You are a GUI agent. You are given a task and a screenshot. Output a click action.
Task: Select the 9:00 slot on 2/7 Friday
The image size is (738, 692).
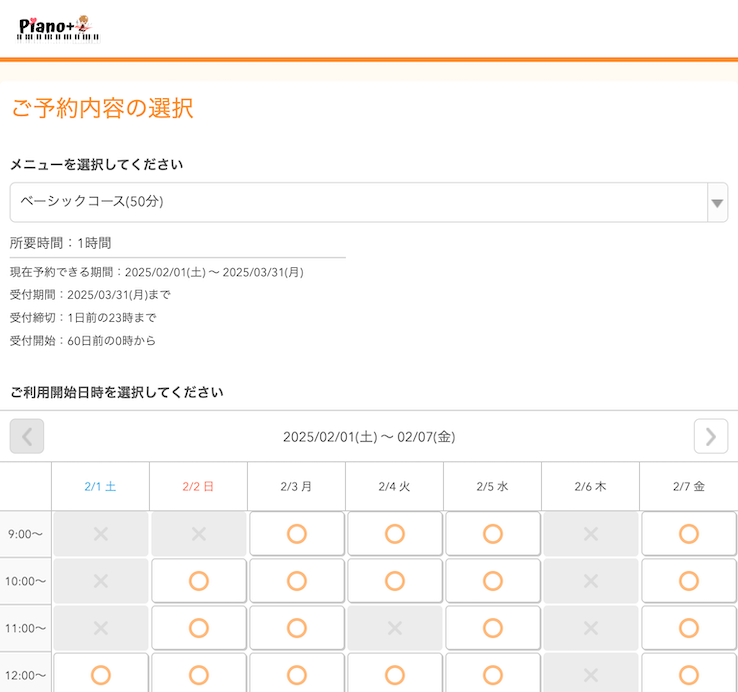pyautogui.click(x=689, y=534)
